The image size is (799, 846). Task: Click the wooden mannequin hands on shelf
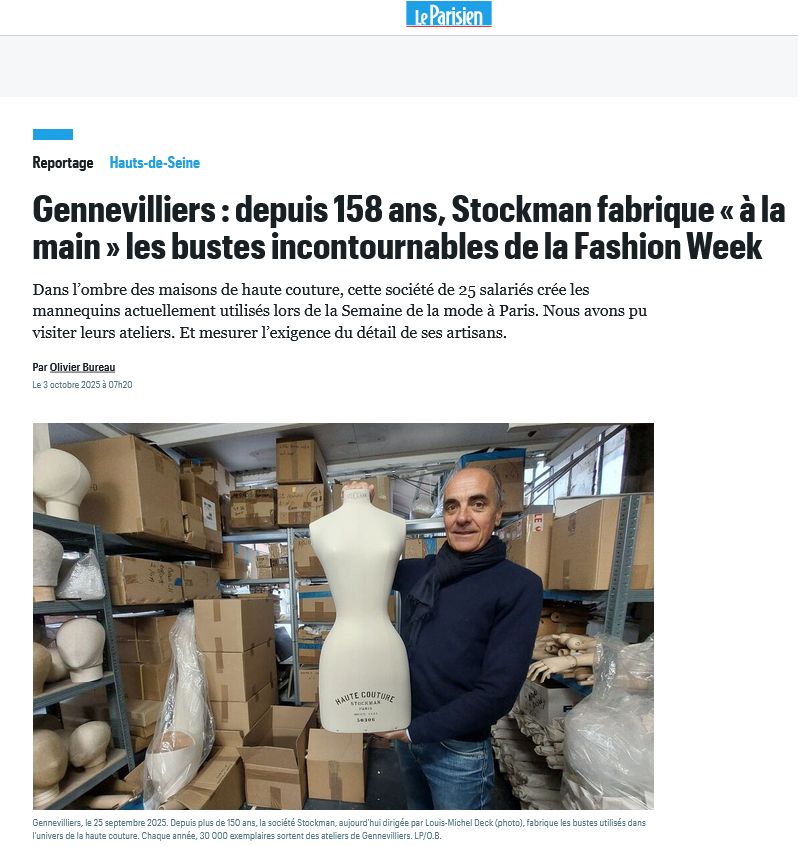[x=561, y=656]
